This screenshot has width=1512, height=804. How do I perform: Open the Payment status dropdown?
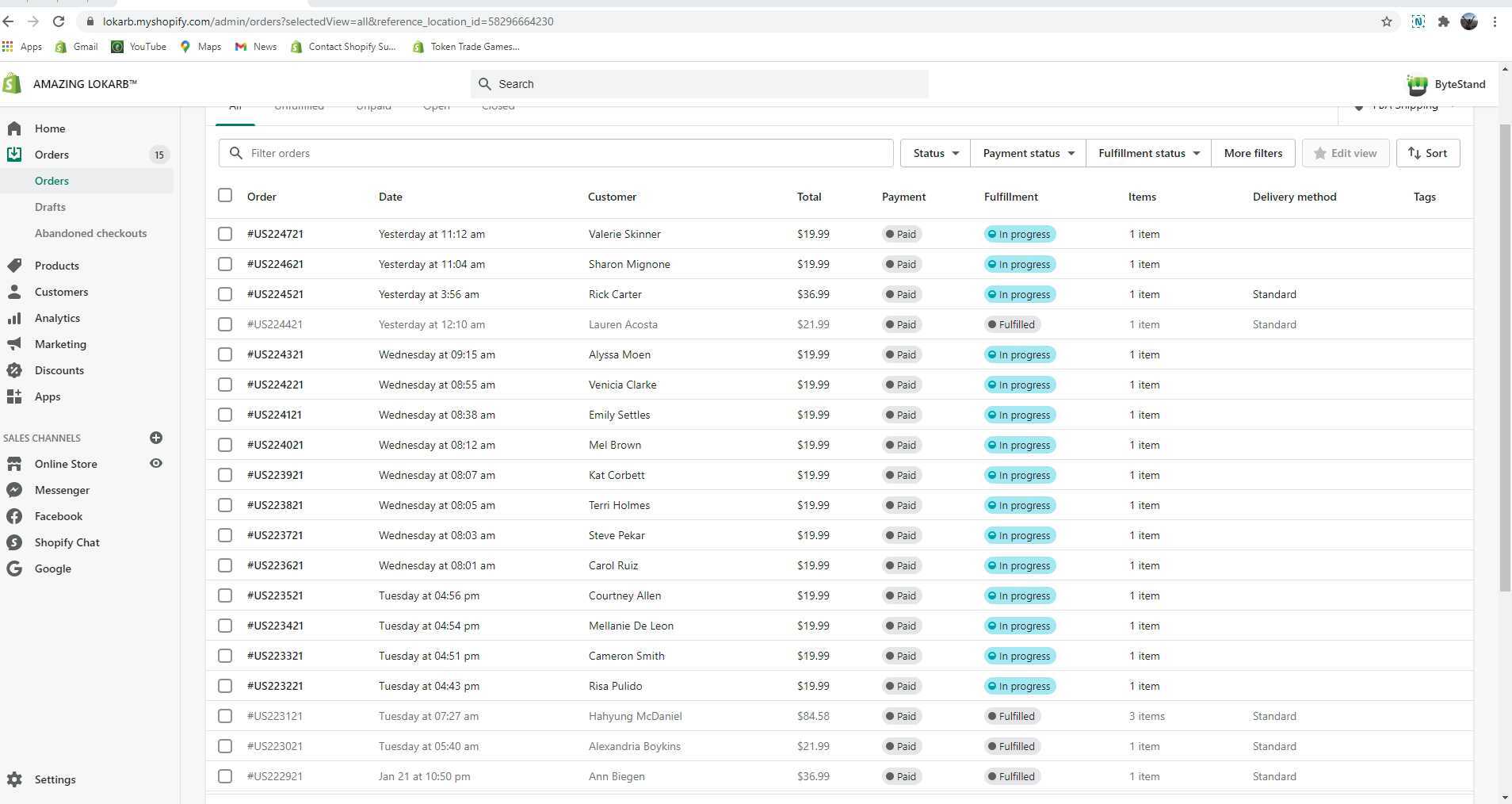1028,153
